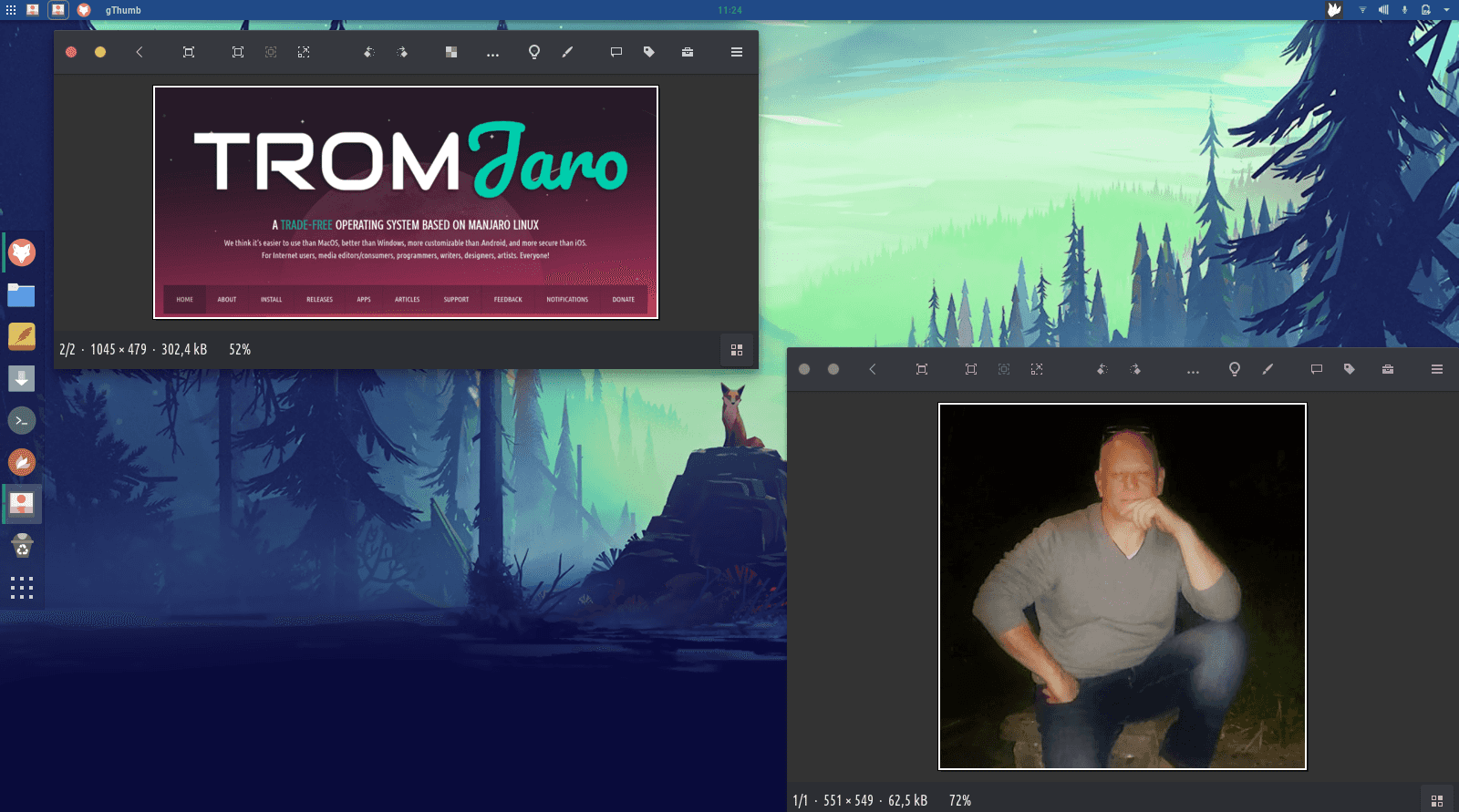
Task: Expand the system tray arrow in the top panel
Action: coord(1446,10)
